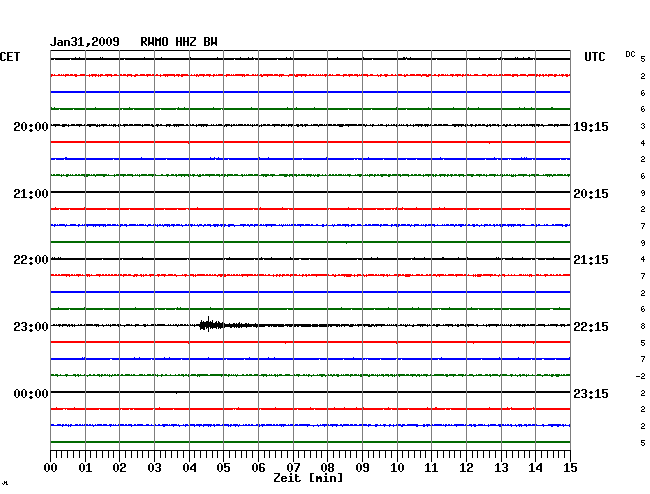Image resolution: width=650 pixels, height=494 pixels.
Task: Click minute tick label 04
Action: [189, 468]
